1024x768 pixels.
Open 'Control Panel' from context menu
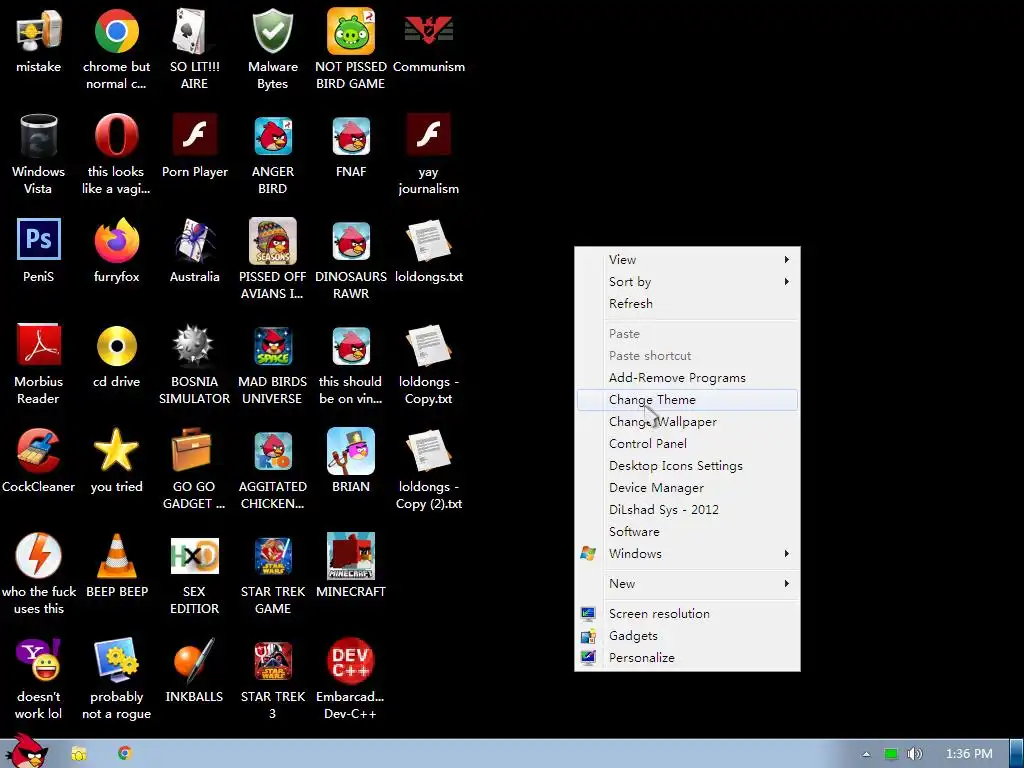tap(687, 443)
